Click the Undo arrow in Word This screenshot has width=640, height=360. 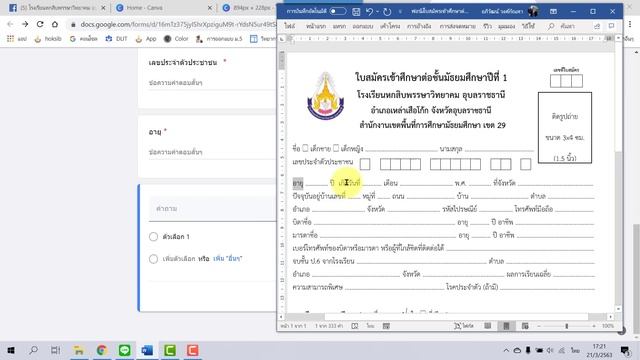369,11
